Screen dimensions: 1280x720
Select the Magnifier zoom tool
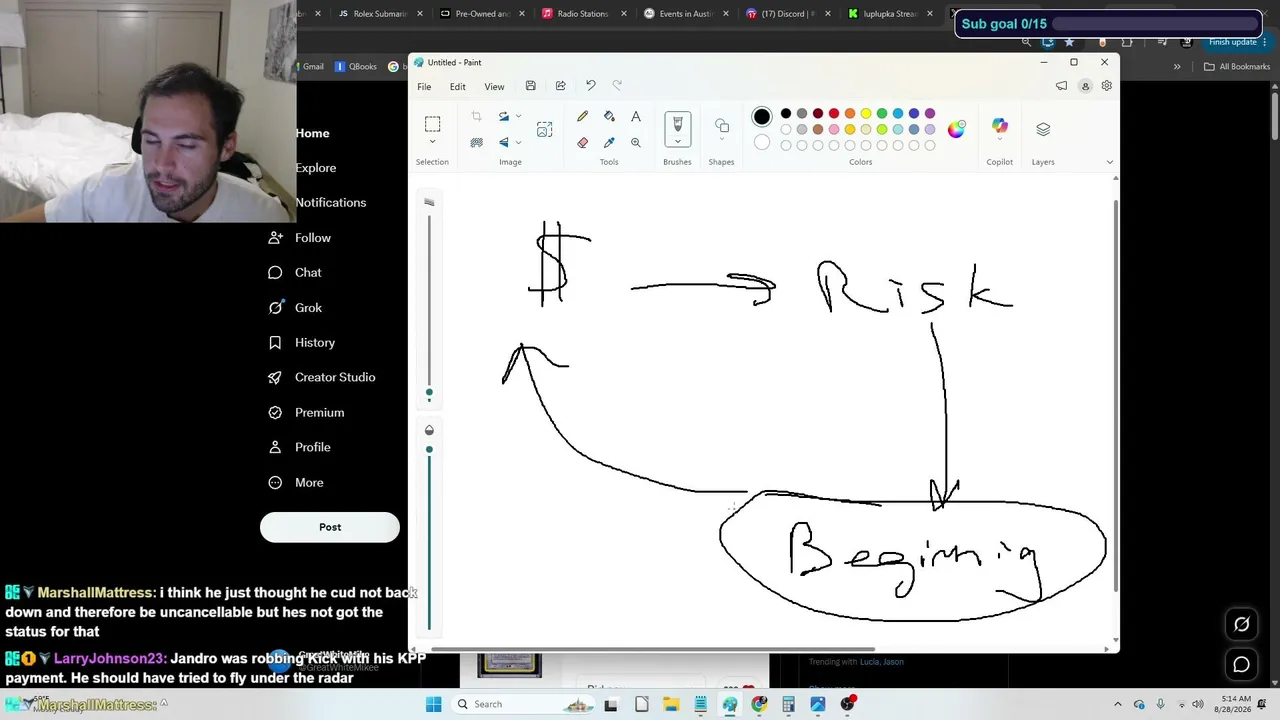tap(636, 143)
